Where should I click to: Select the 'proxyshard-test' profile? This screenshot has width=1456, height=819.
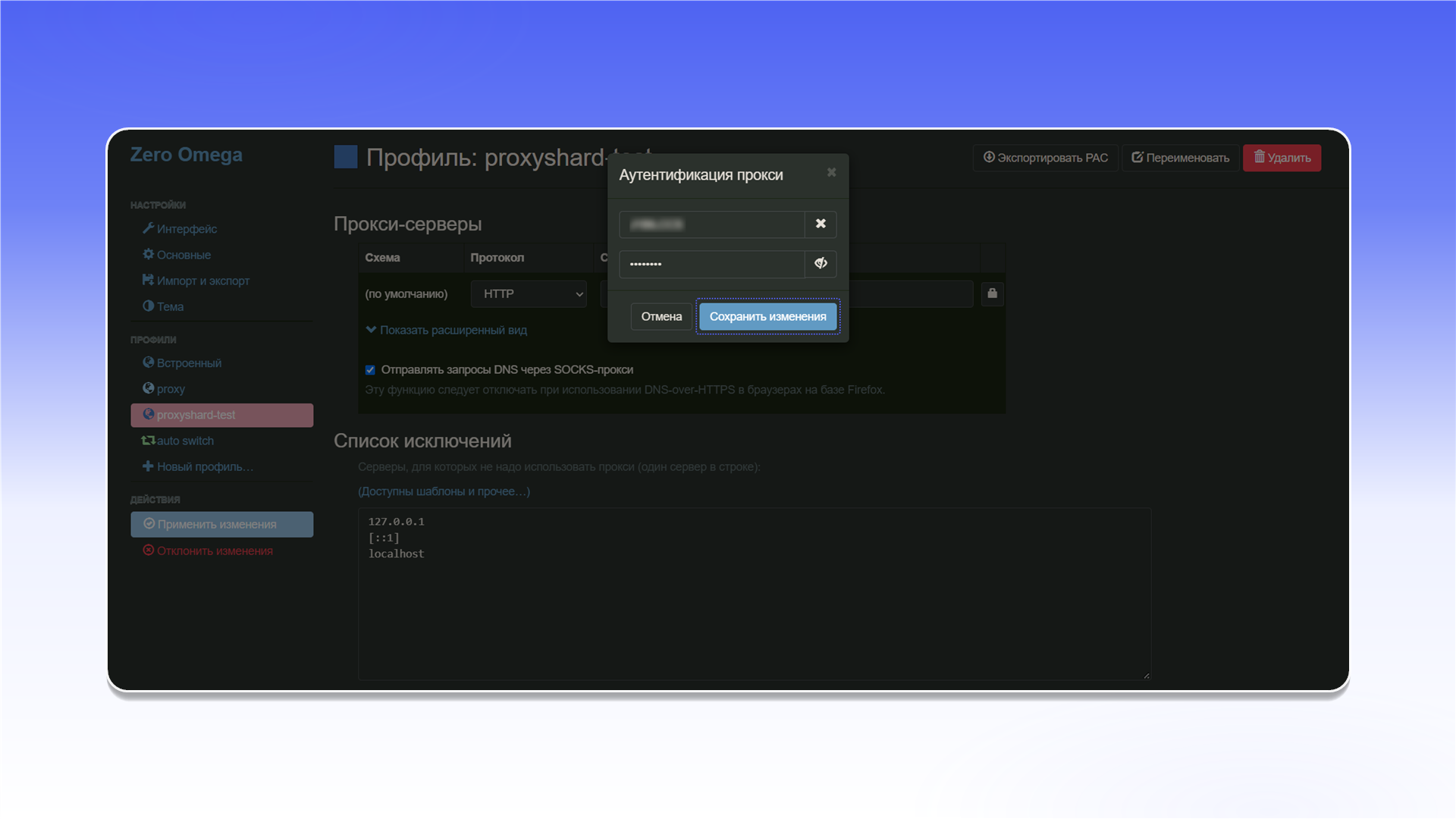click(221, 415)
